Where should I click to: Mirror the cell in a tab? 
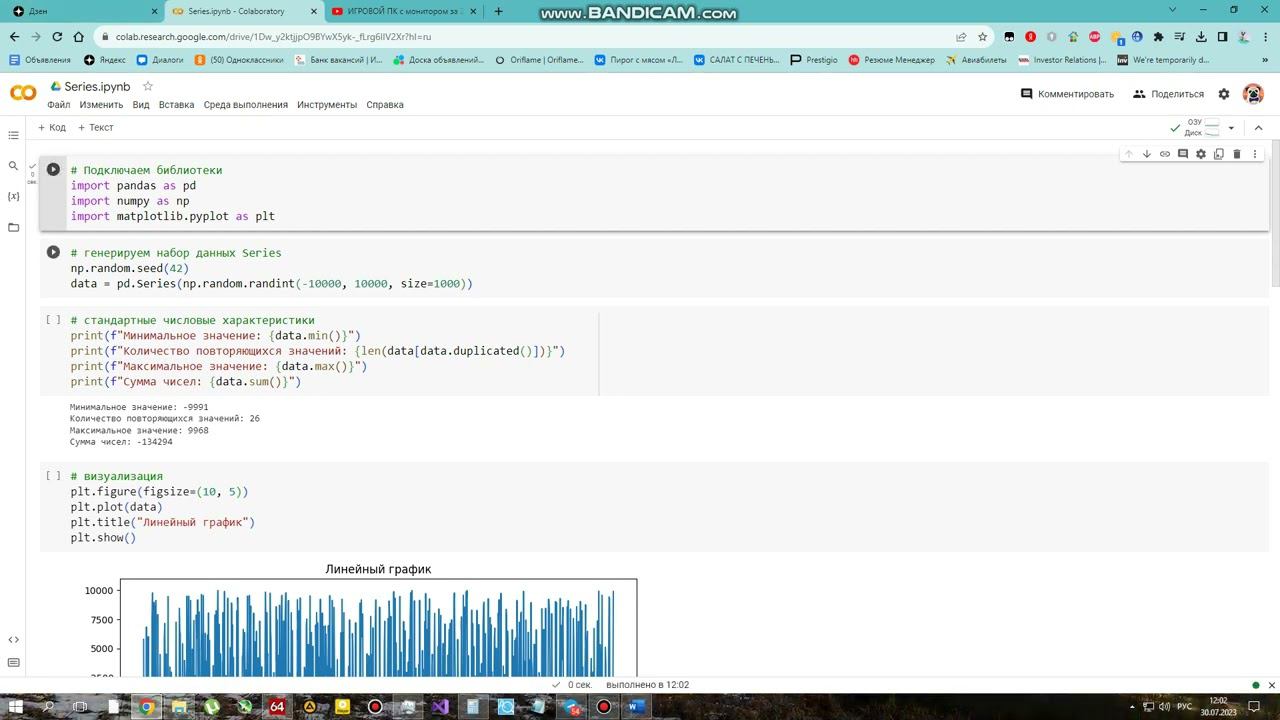click(x=1219, y=154)
